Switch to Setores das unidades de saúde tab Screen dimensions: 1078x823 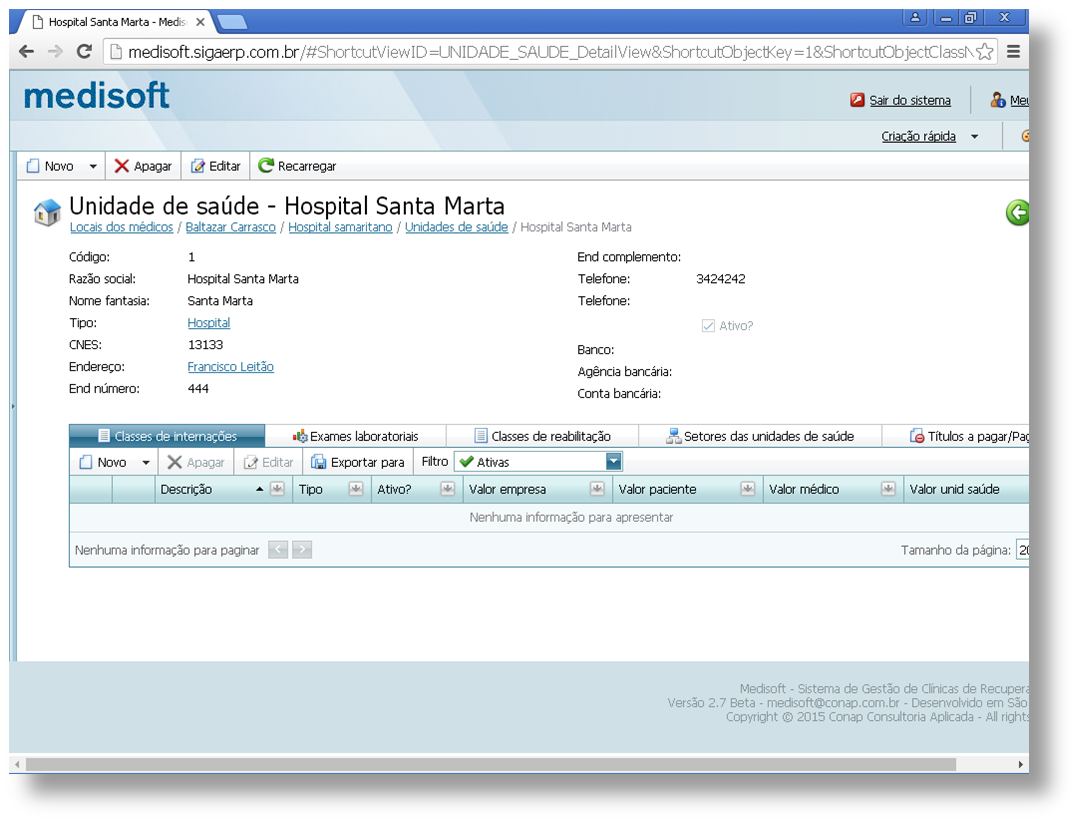pyautogui.click(x=760, y=436)
